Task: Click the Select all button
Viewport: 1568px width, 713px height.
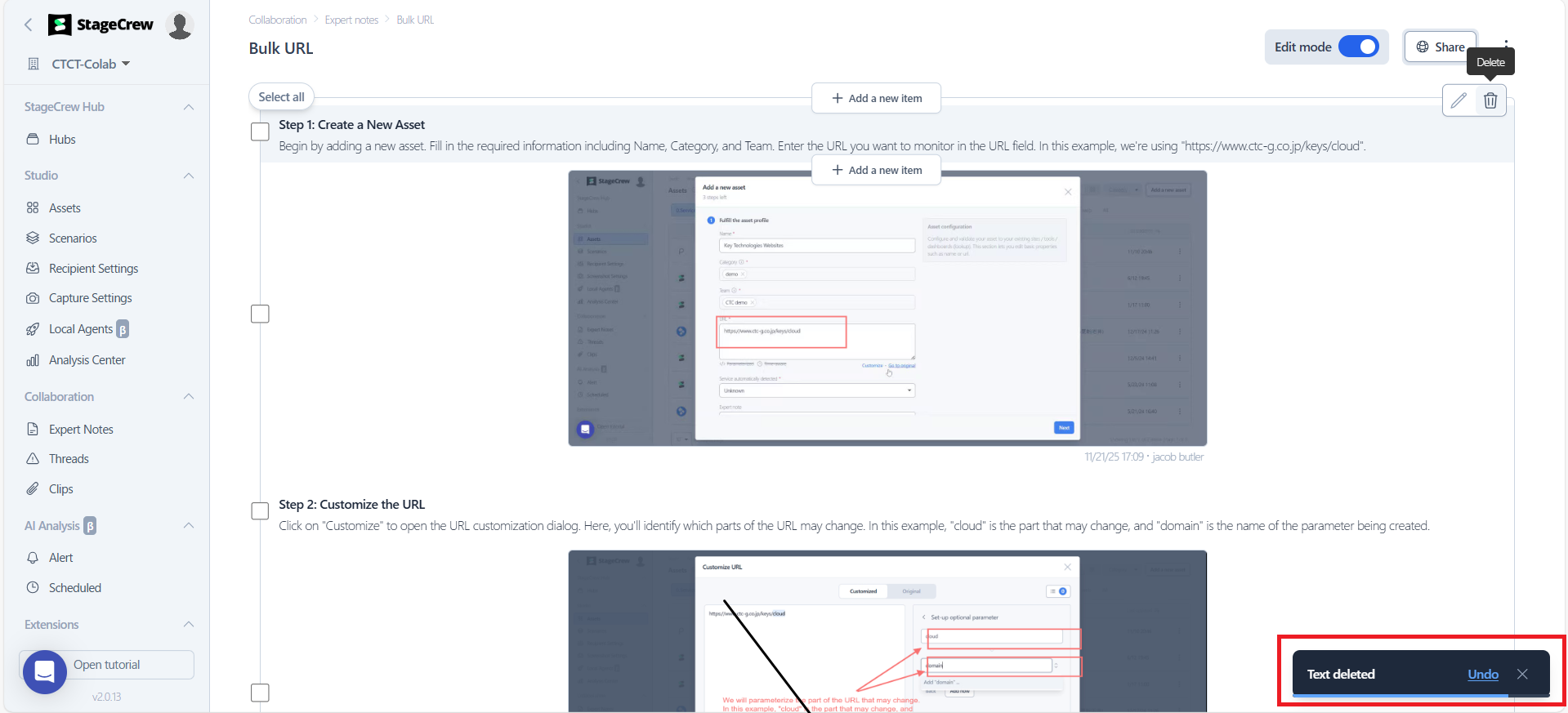Action: (281, 96)
